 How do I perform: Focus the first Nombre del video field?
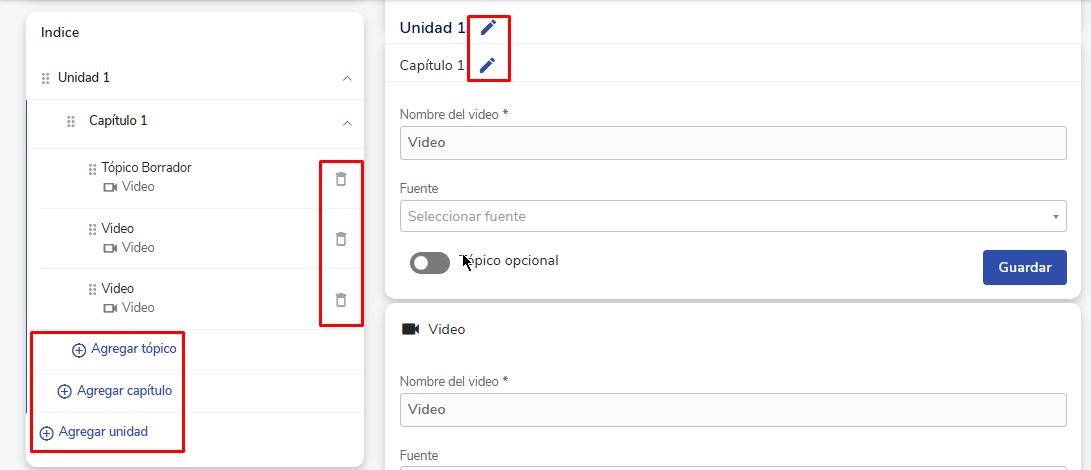pos(732,143)
